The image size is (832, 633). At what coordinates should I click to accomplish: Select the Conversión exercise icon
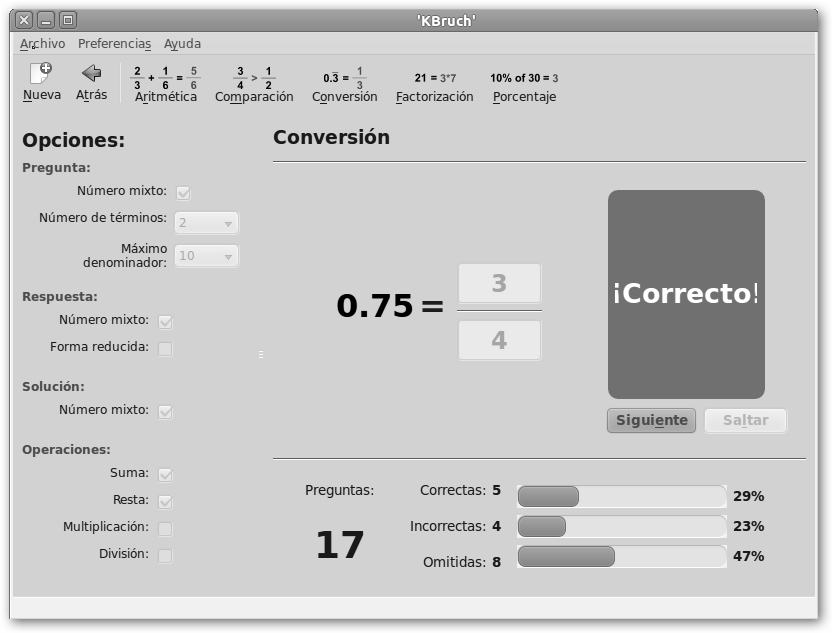tap(344, 77)
